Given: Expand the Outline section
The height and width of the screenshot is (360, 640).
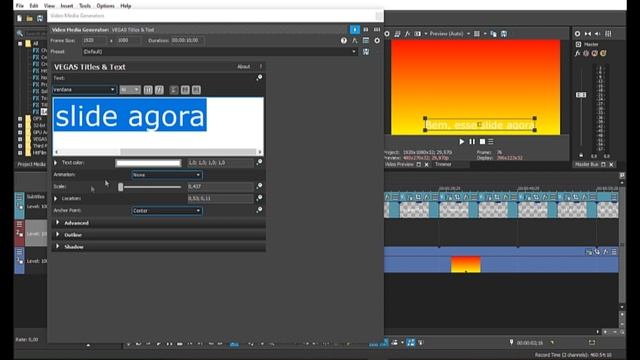Looking at the screenshot, I should pyautogui.click(x=58, y=235).
